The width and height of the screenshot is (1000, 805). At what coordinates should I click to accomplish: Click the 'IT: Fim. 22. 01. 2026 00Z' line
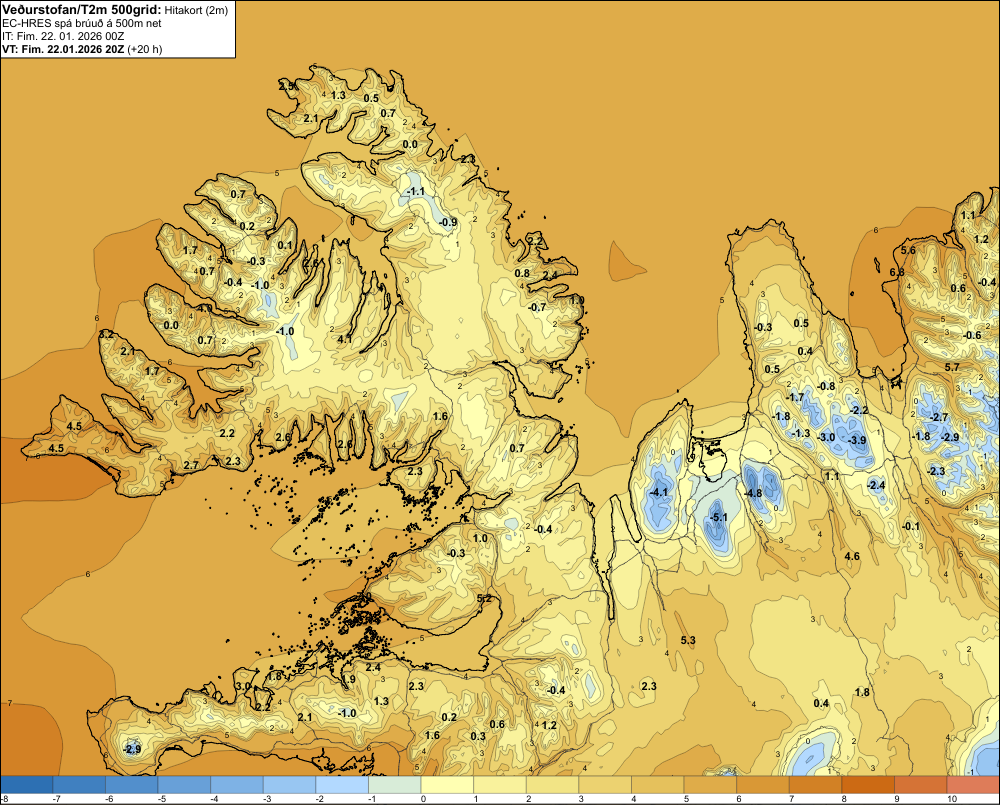point(63,36)
